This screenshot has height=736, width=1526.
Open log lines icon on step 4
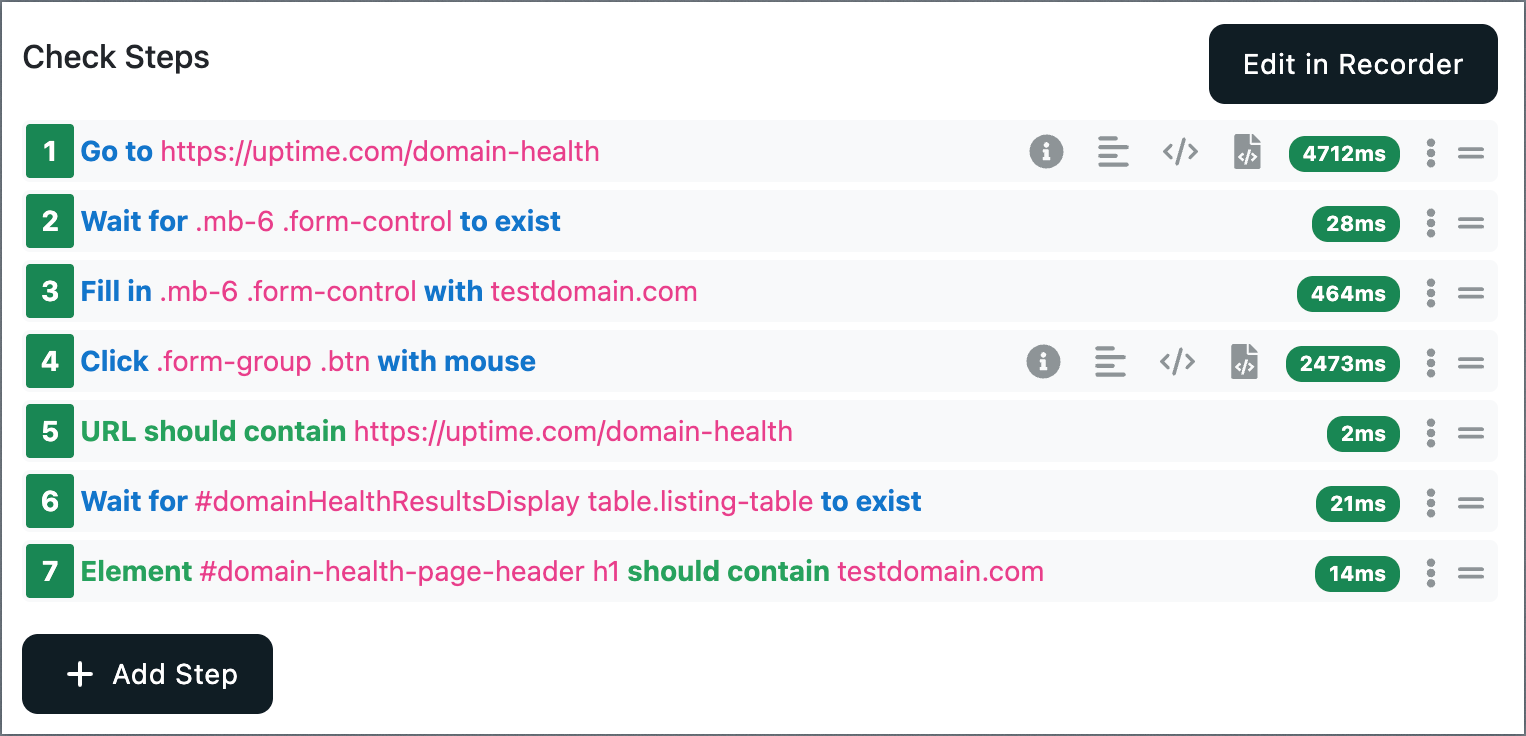point(1110,362)
